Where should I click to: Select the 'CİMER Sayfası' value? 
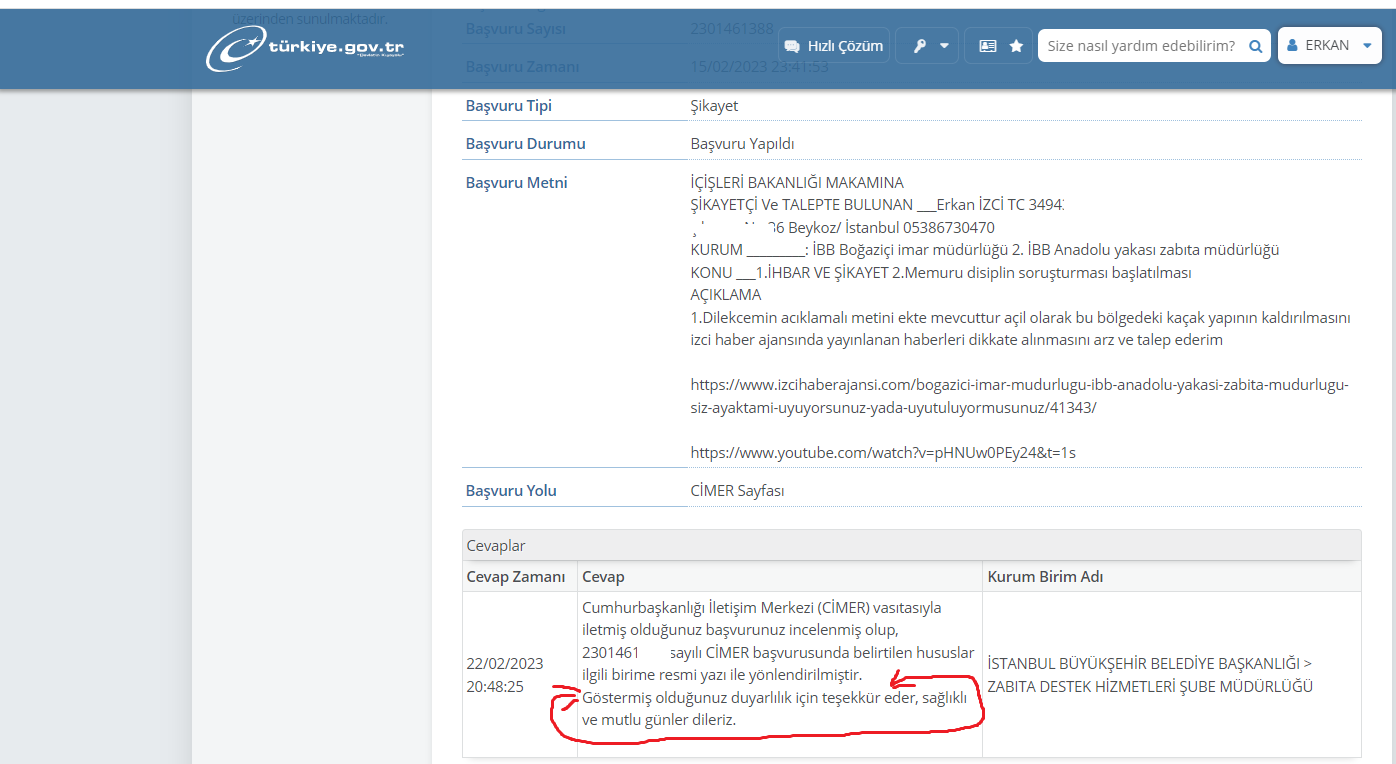(737, 491)
